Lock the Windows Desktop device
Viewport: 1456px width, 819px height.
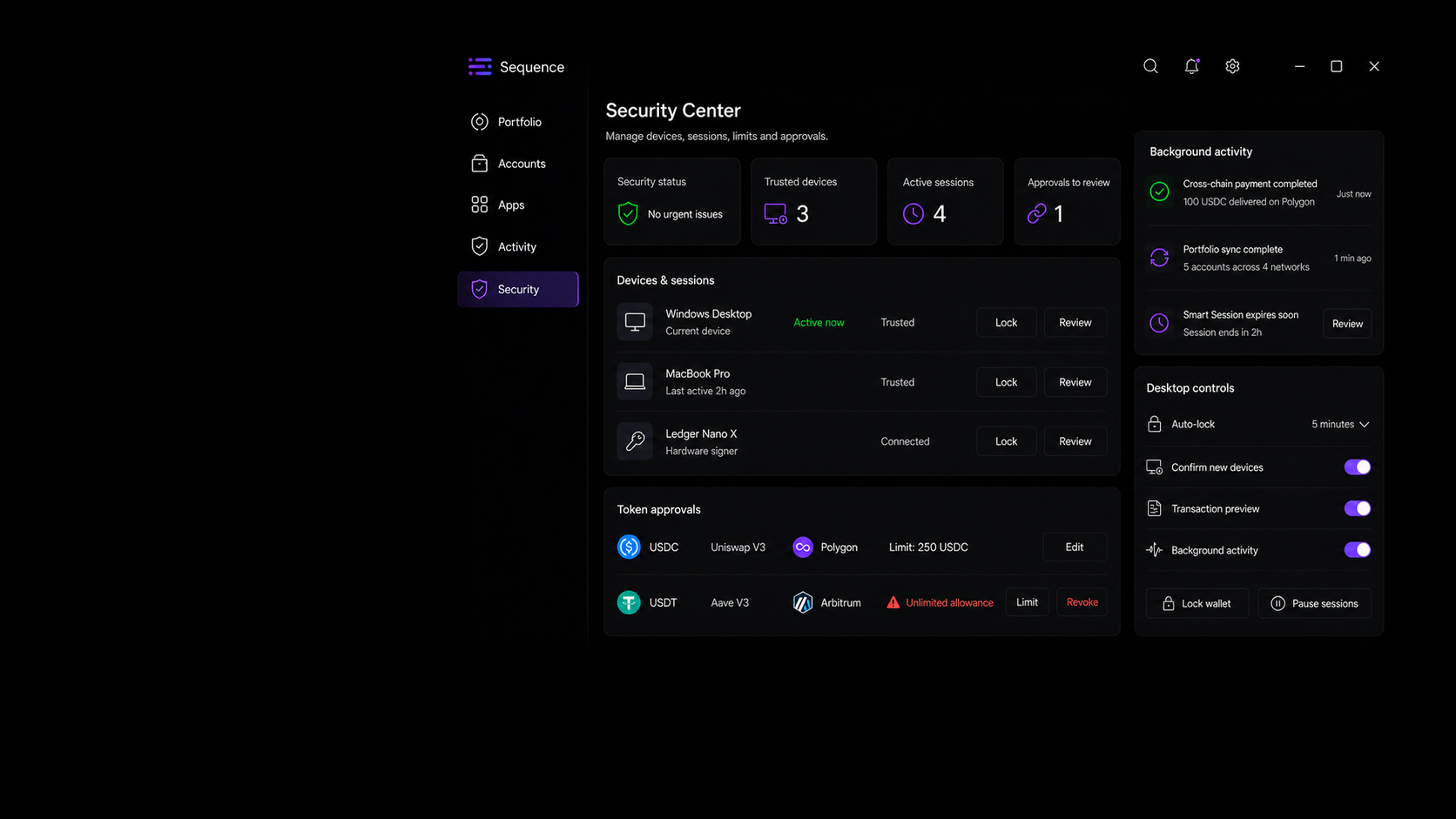pyautogui.click(x=1006, y=322)
